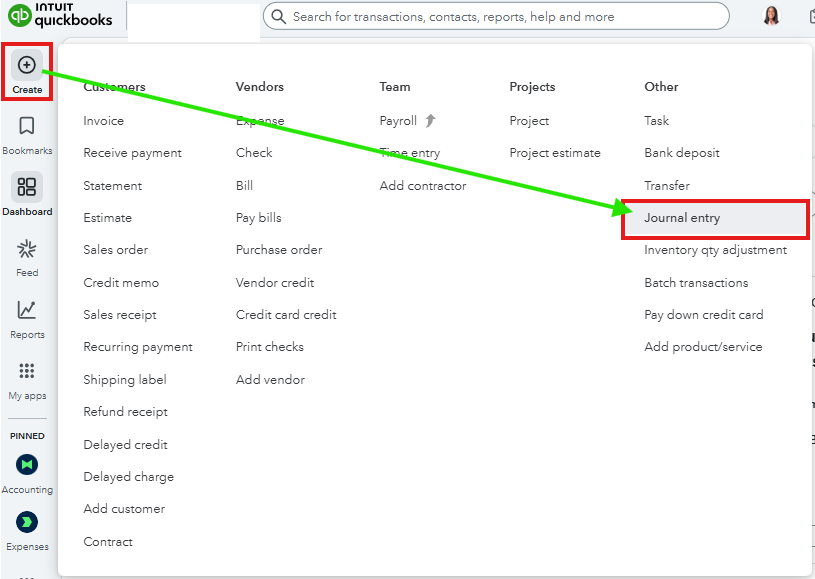Select Expense under Vendors

(260, 121)
